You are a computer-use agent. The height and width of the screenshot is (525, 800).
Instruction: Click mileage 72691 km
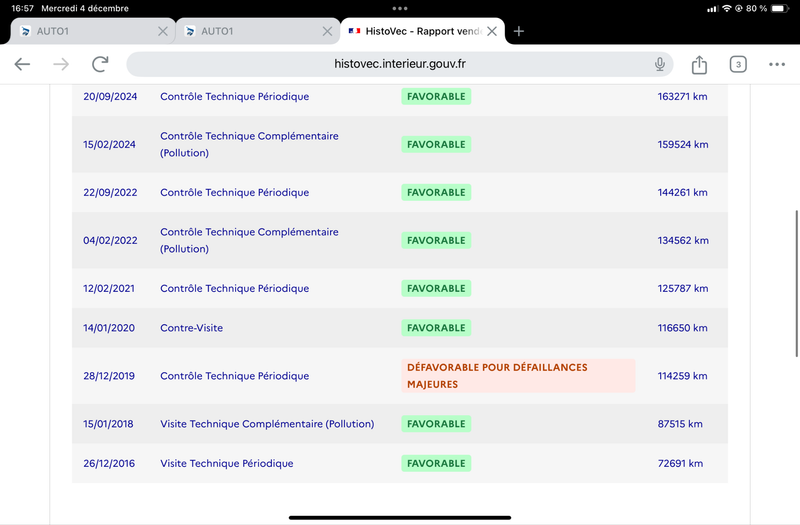[x=680, y=463]
